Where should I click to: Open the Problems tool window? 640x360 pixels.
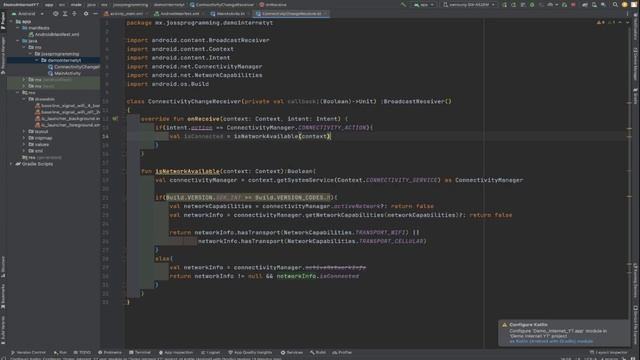[x=110, y=352]
